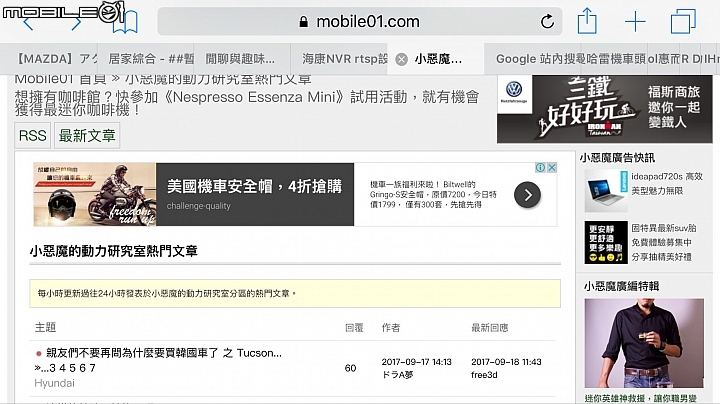Open 最新文章 button
The image size is (720, 404).
pos(87,135)
